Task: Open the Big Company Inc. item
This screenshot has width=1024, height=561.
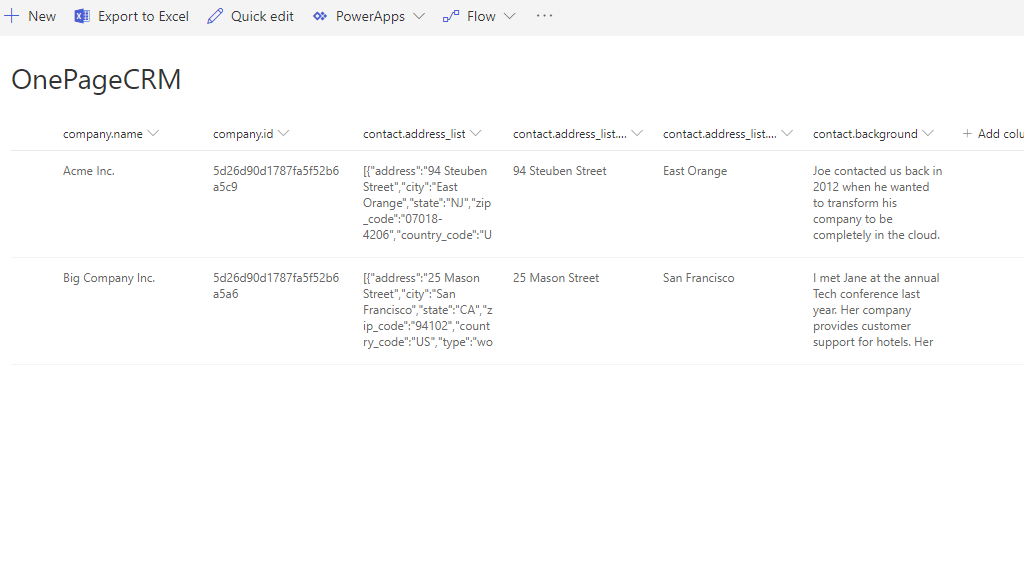Action: coord(109,278)
